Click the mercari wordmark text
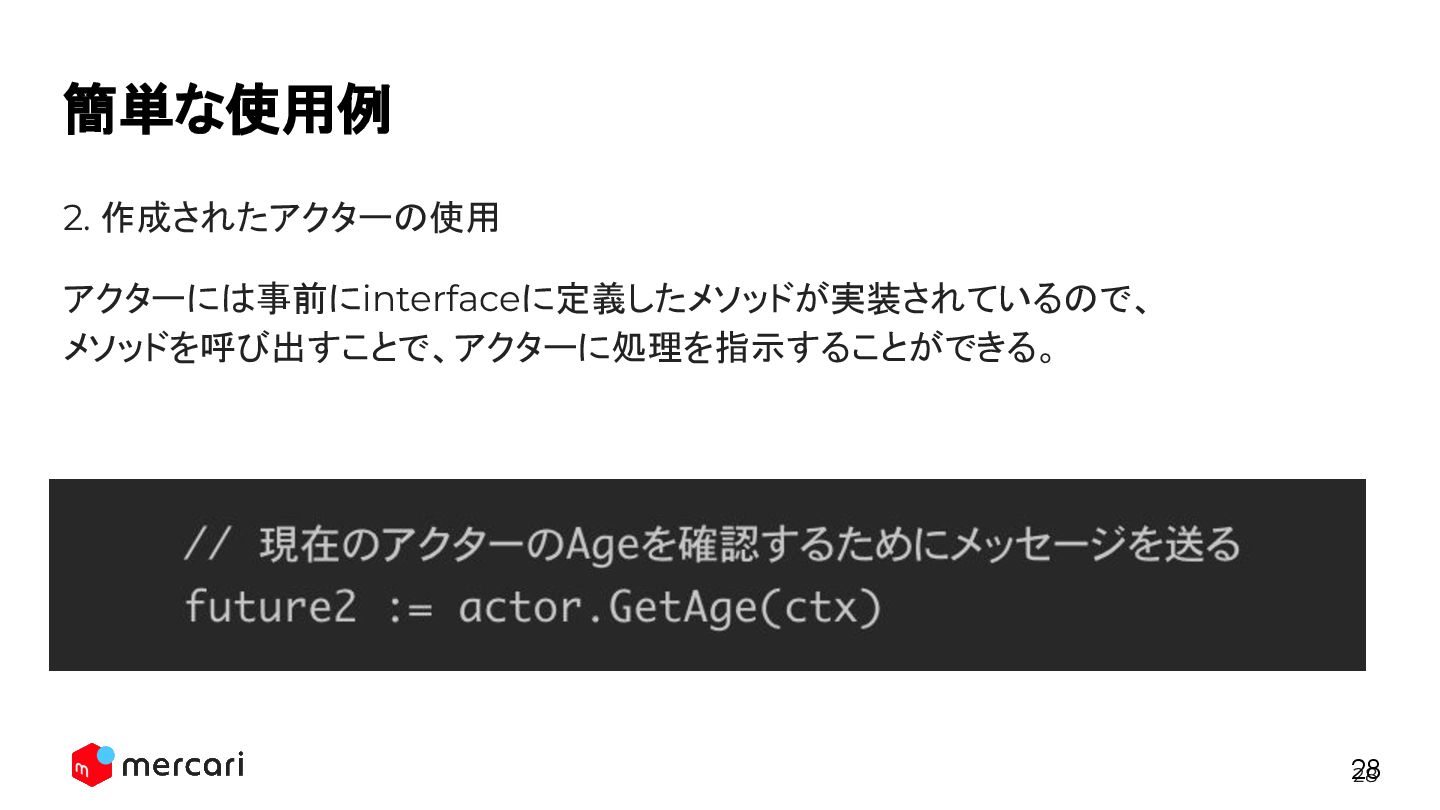This screenshot has width=1440, height=810. tap(182, 766)
